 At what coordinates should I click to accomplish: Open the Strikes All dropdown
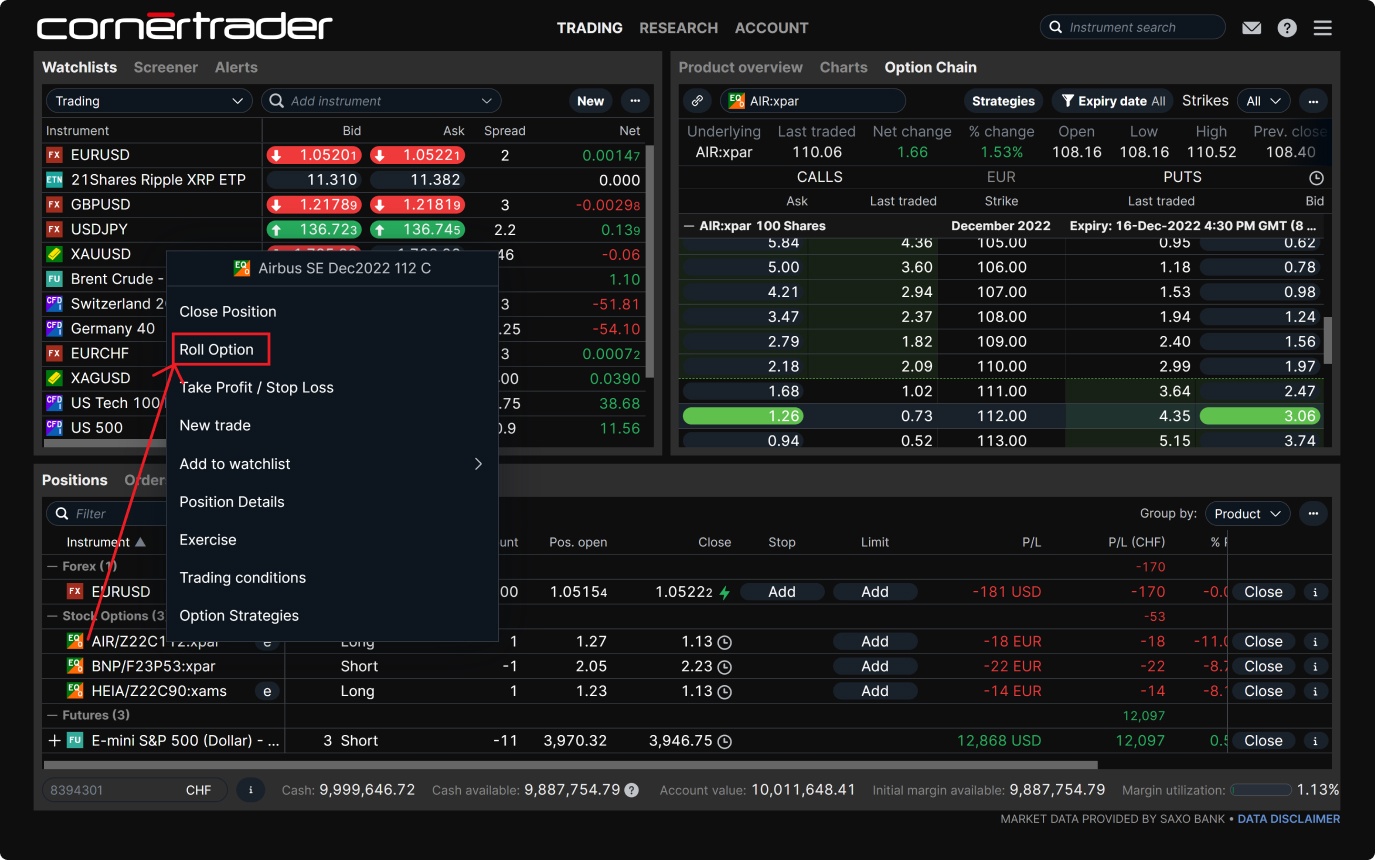(x=1264, y=101)
